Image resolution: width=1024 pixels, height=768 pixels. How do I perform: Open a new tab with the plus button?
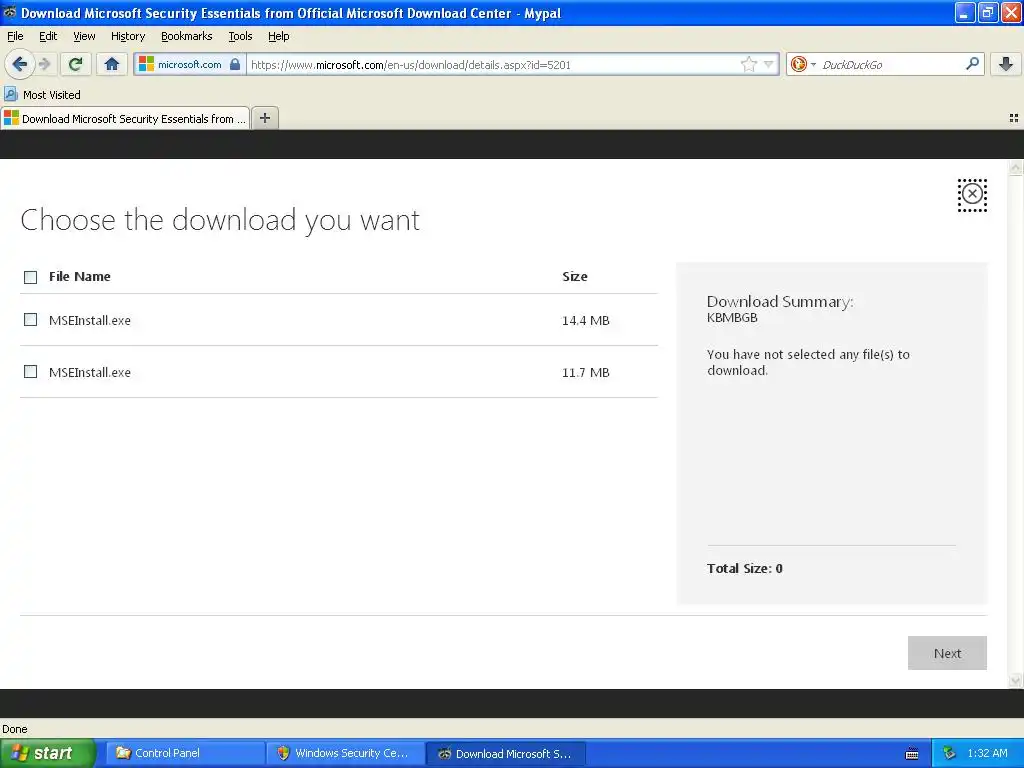265,118
